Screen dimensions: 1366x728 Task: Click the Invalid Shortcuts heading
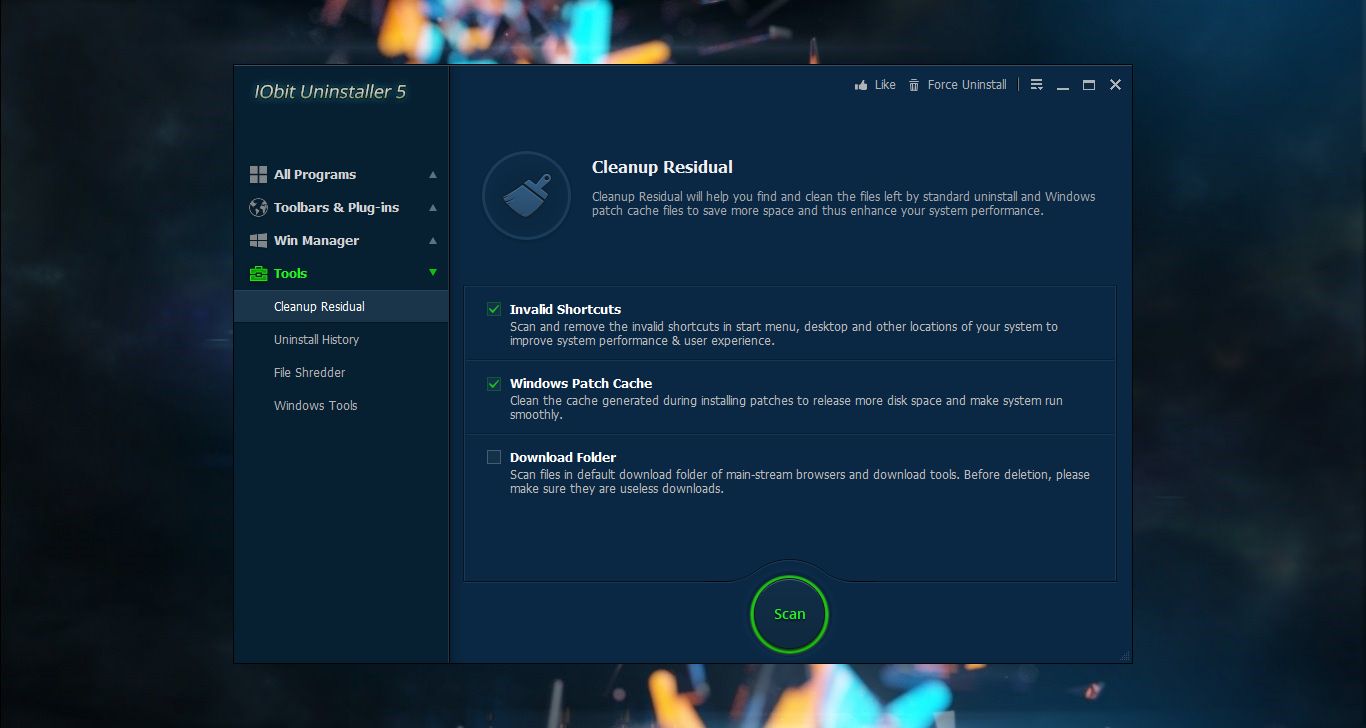[x=565, y=309]
